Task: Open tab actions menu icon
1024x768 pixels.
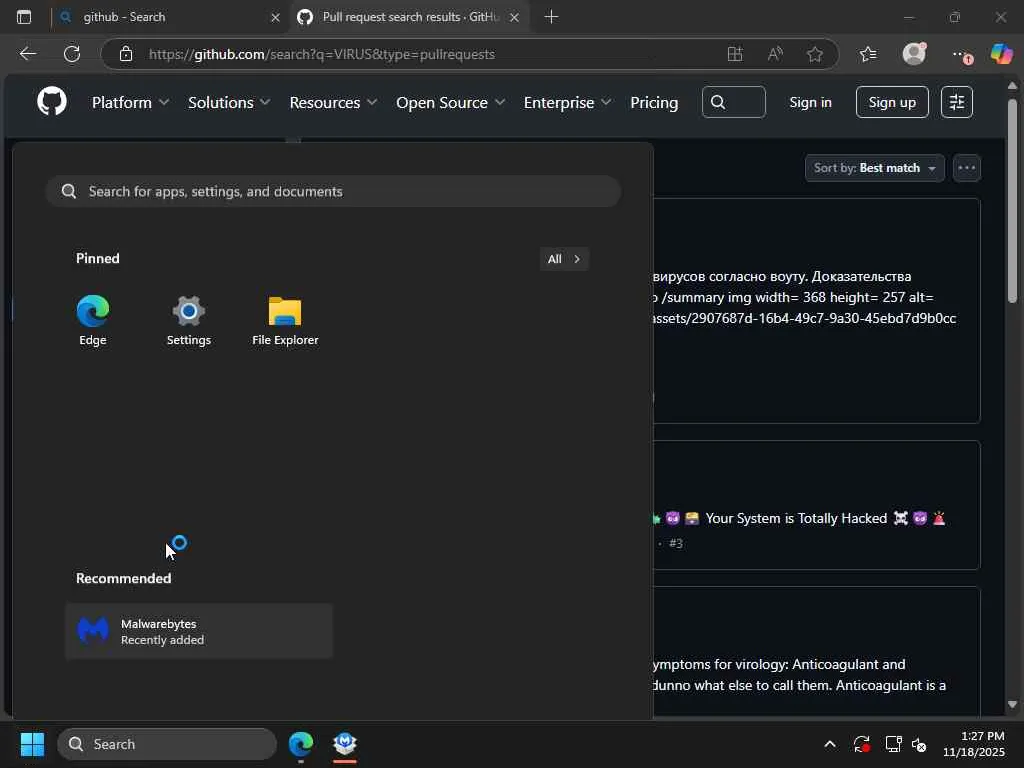Action: pos(24,17)
